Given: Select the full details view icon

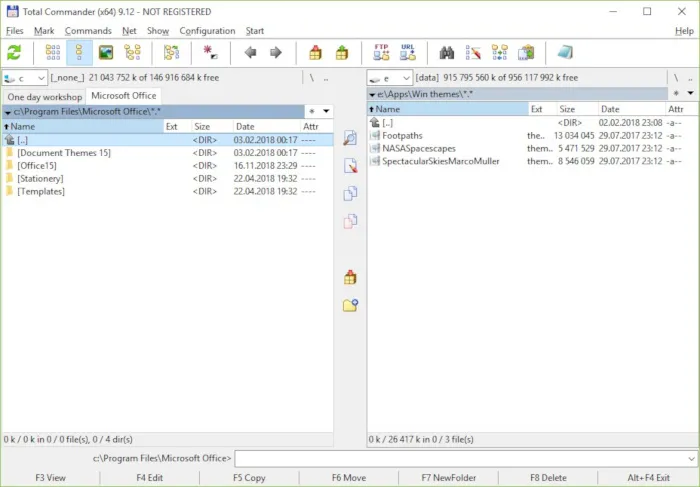Looking at the screenshot, I should coord(79,53).
